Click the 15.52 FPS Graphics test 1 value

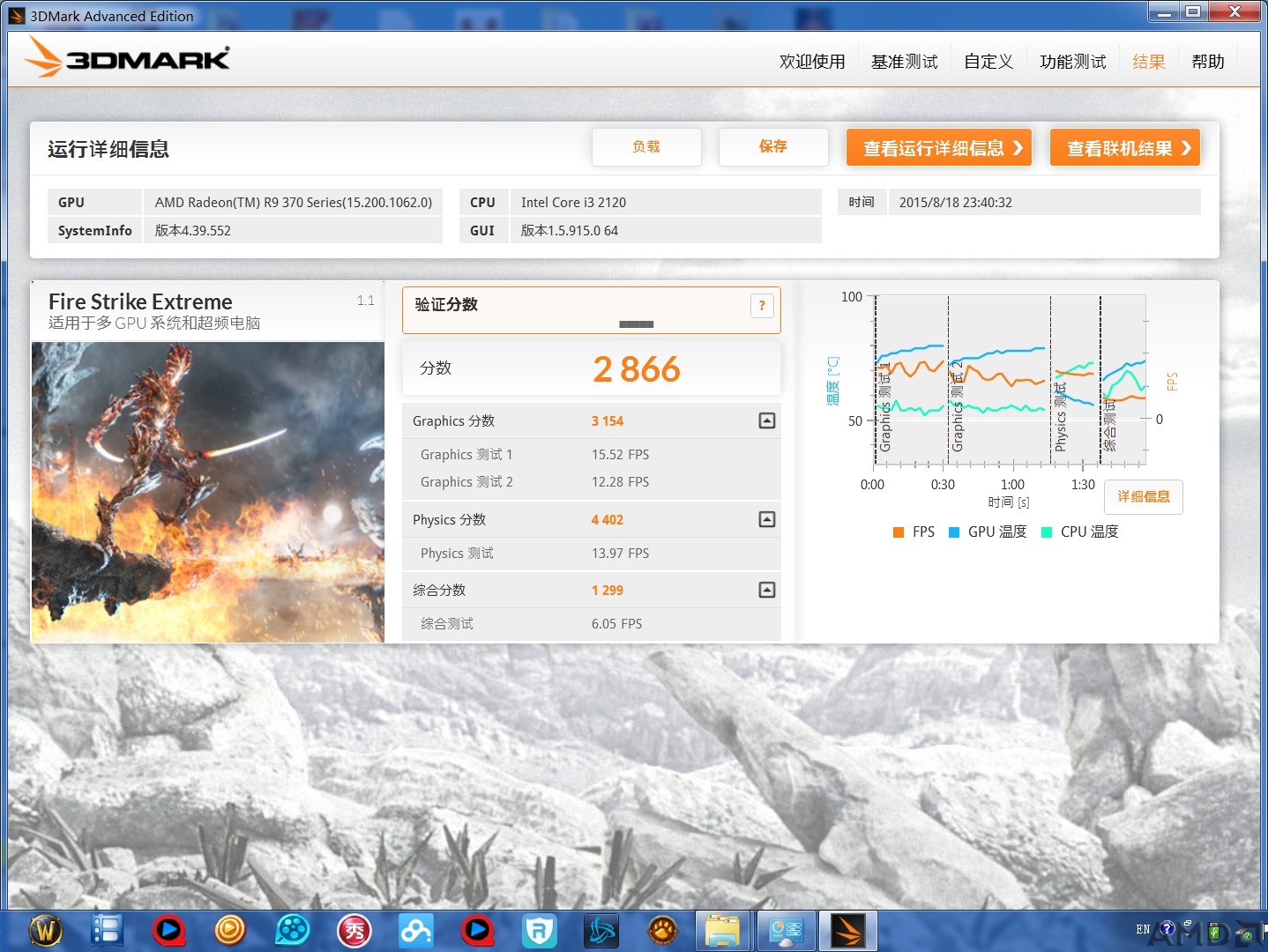[620, 455]
